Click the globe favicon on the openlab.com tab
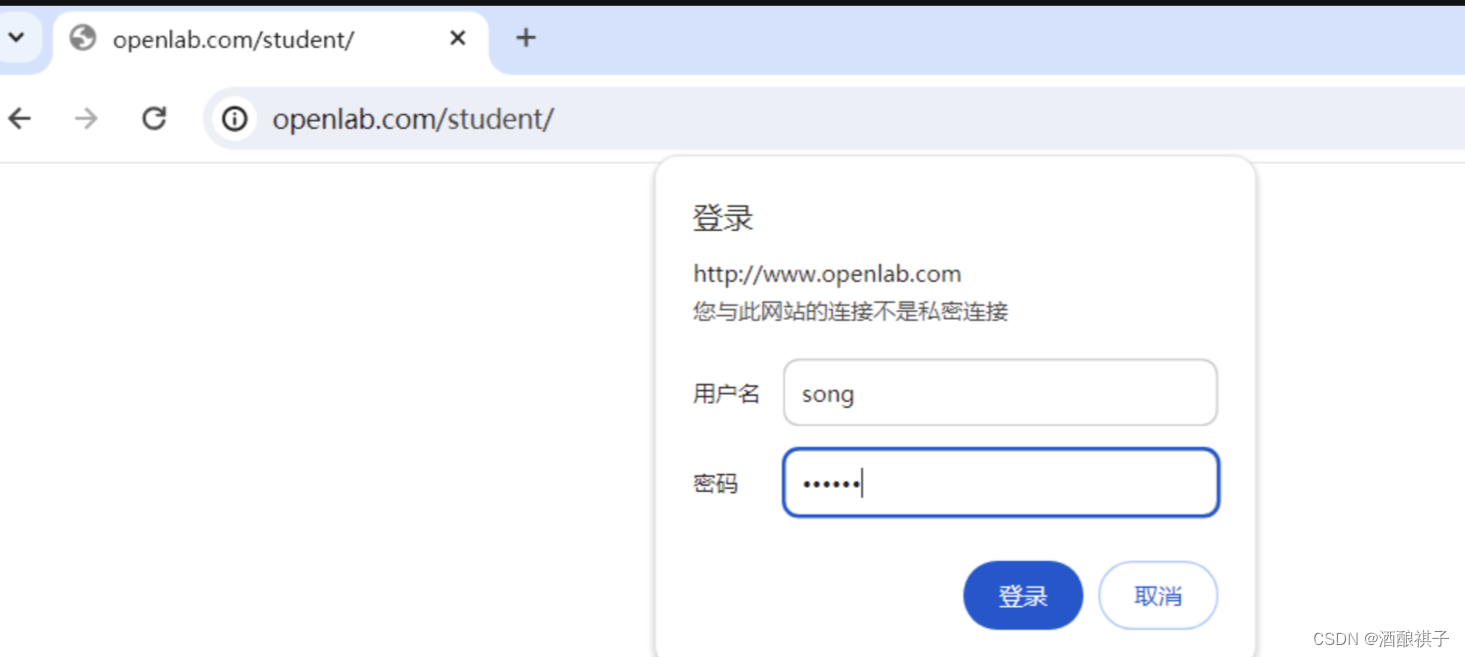The width and height of the screenshot is (1465, 657). tap(82, 39)
